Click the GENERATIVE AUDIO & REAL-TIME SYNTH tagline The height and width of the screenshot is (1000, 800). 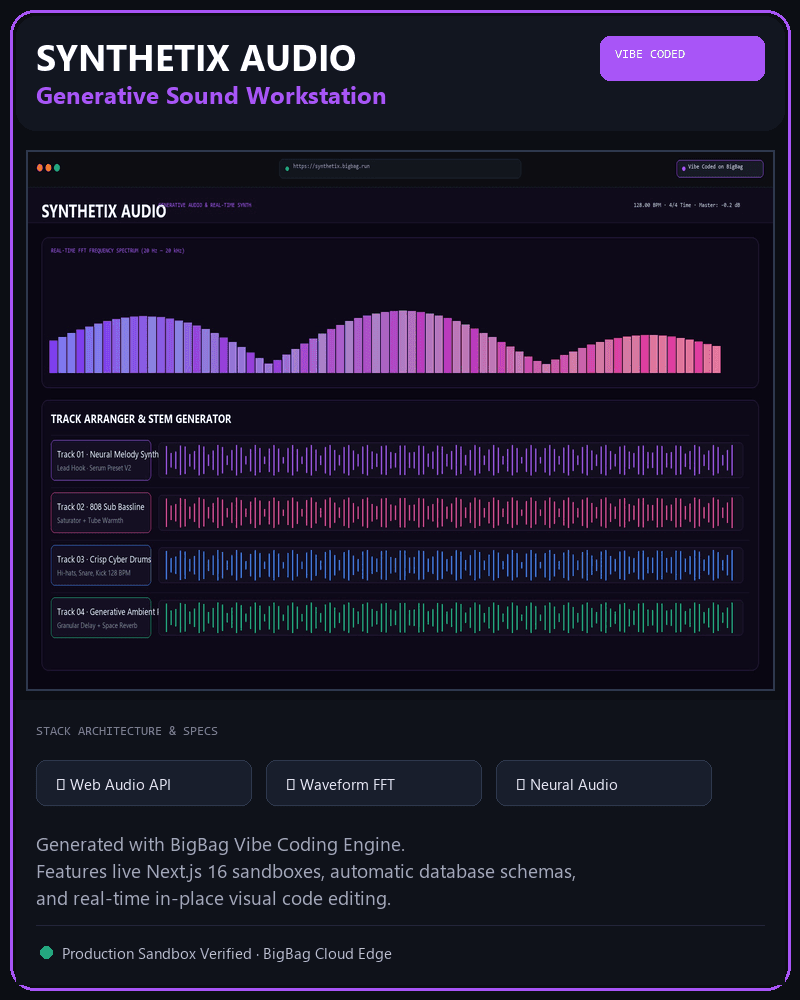(205, 205)
